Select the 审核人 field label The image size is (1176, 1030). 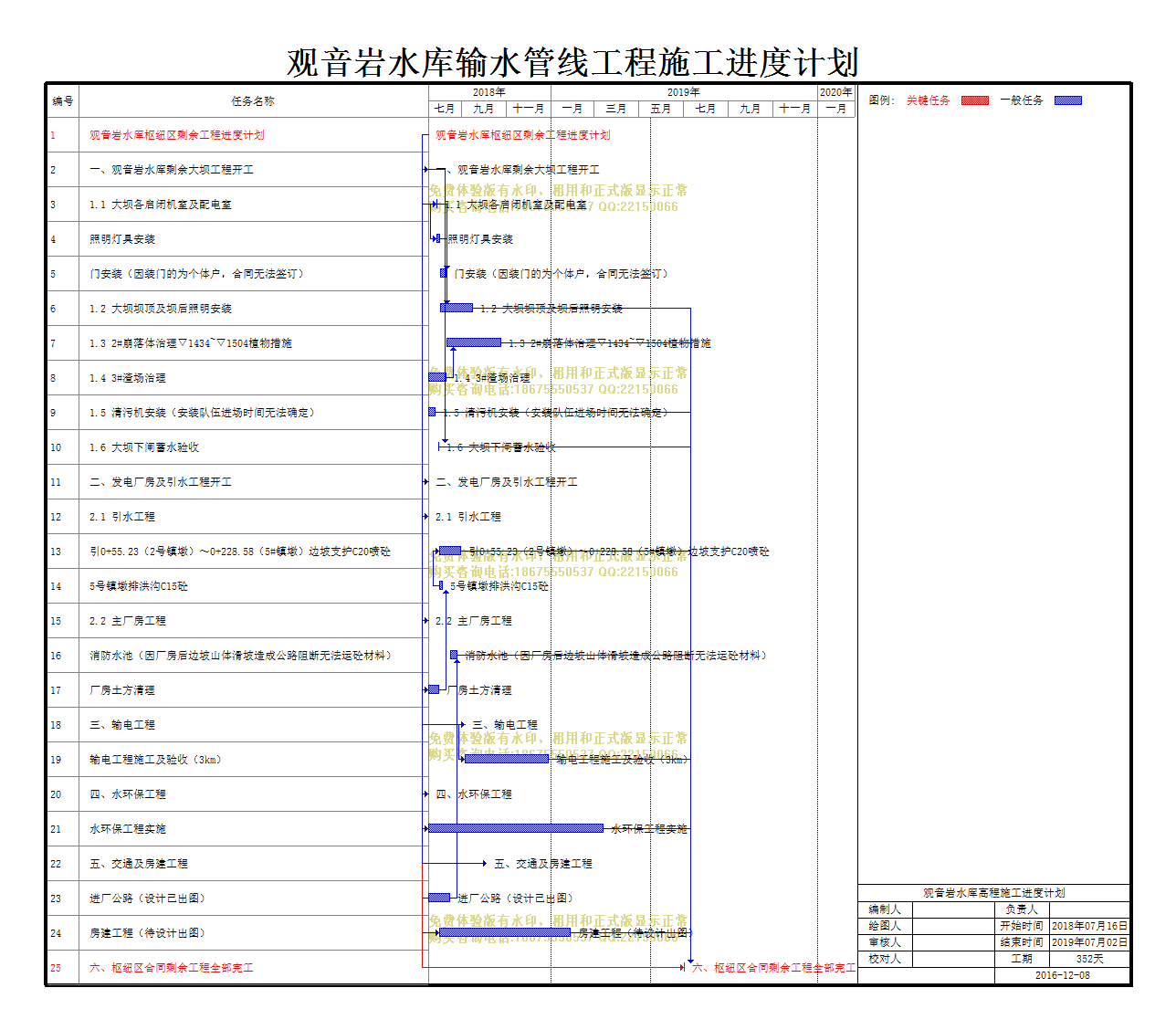[885, 942]
